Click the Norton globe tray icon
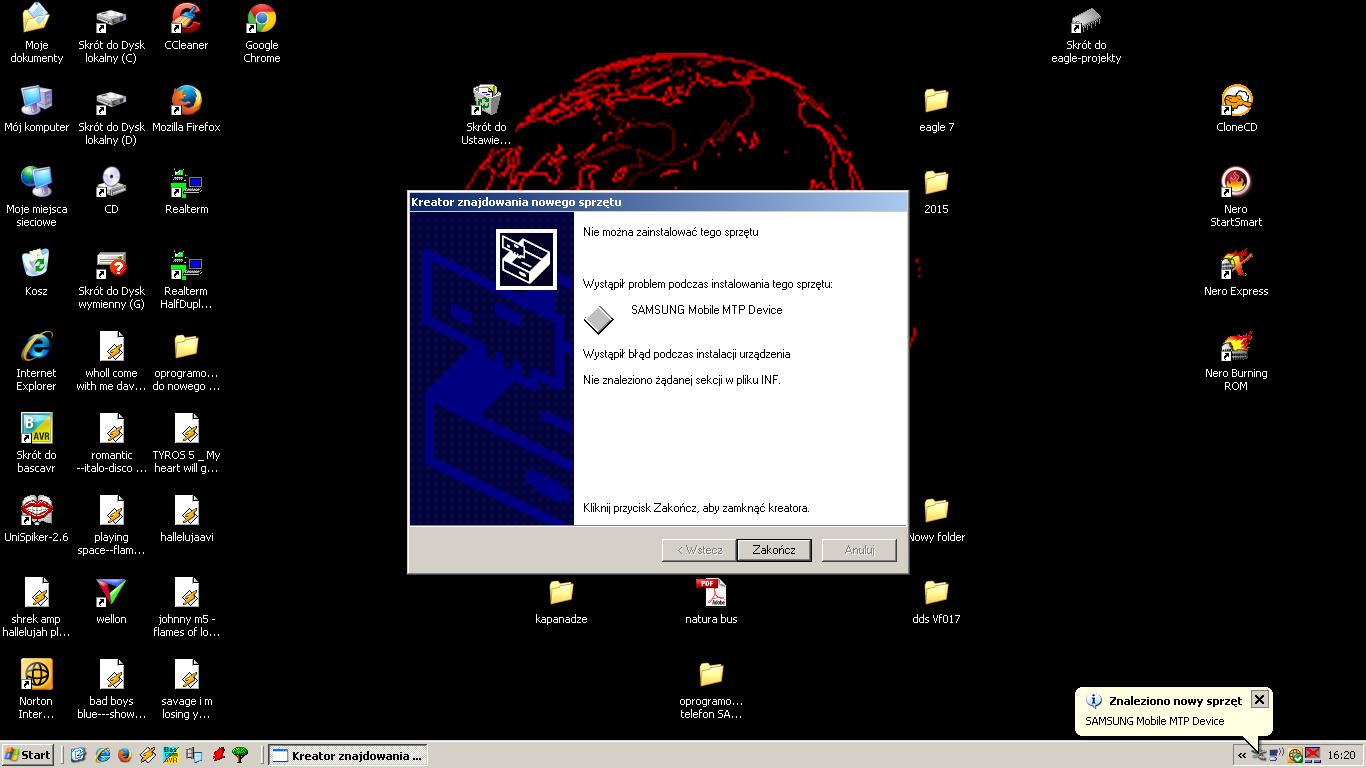Screen dimensions: 1366x768 pyautogui.click(x=1295, y=755)
